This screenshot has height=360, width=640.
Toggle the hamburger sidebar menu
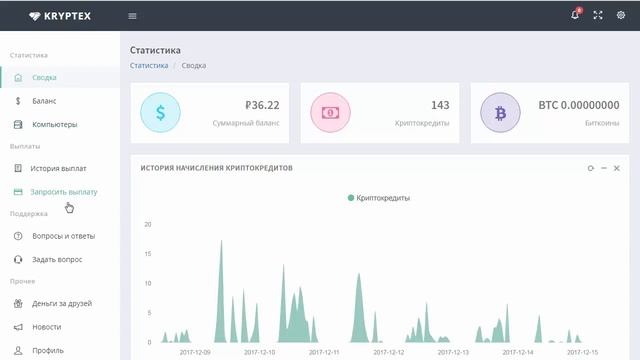(x=132, y=16)
